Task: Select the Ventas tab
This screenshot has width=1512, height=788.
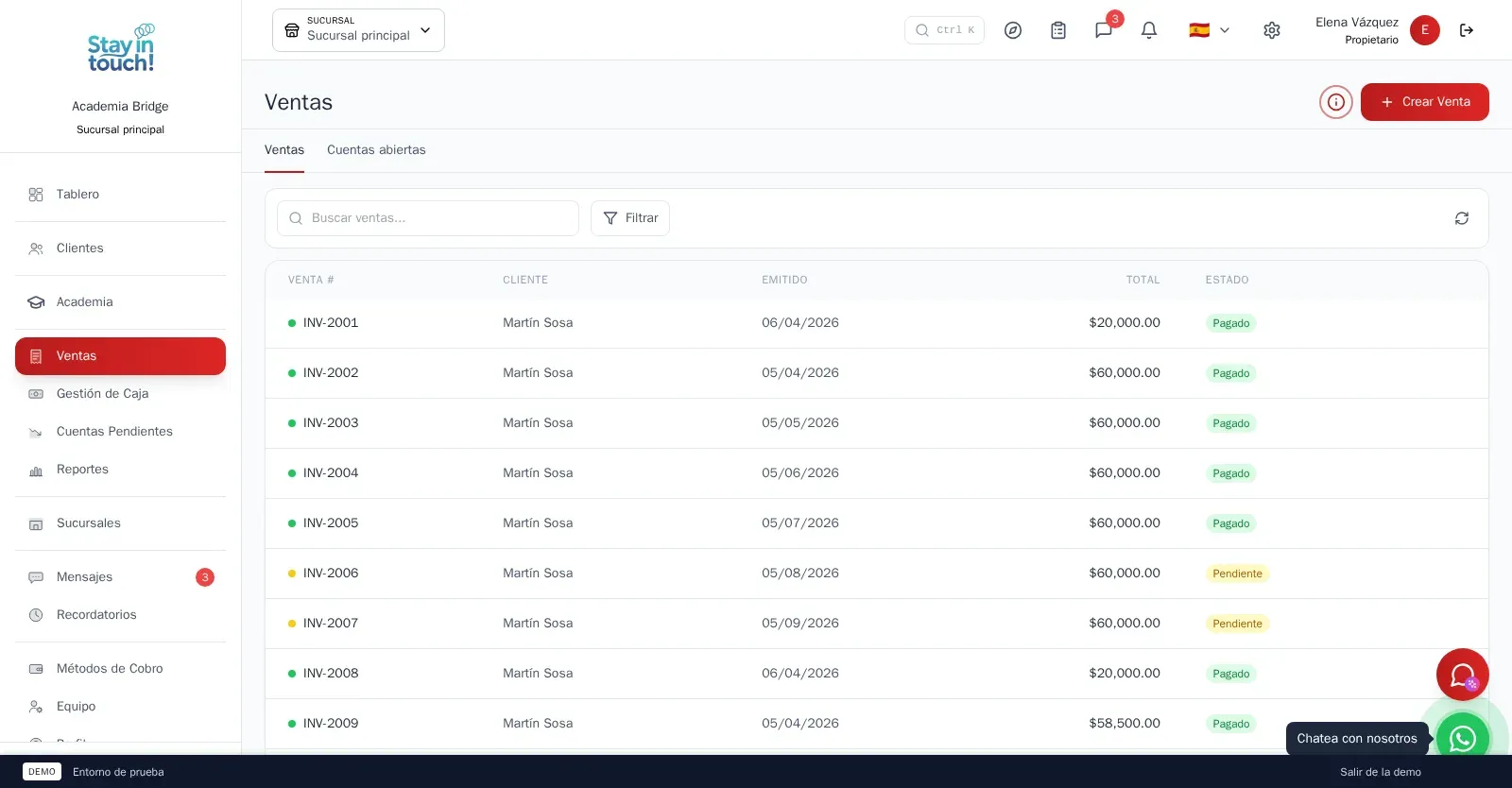Action: coord(284,150)
